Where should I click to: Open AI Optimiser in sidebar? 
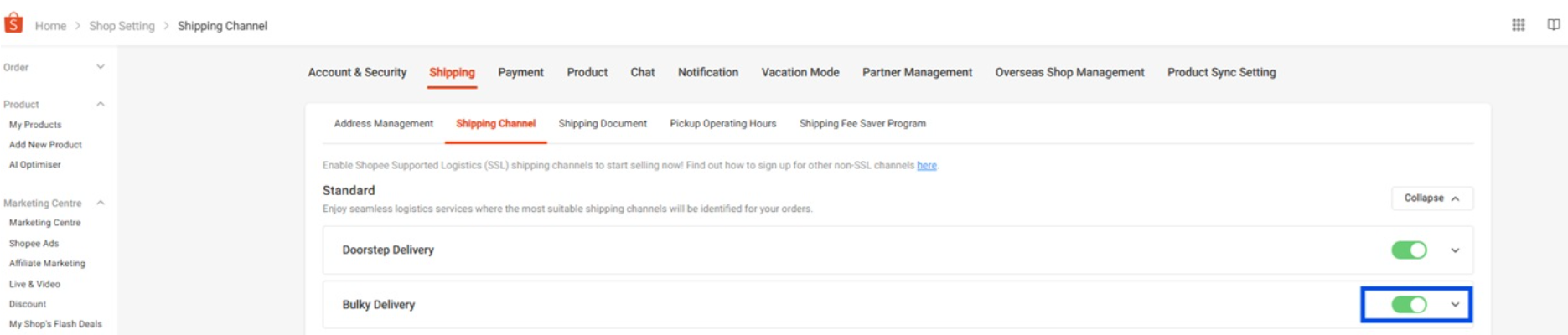point(34,165)
